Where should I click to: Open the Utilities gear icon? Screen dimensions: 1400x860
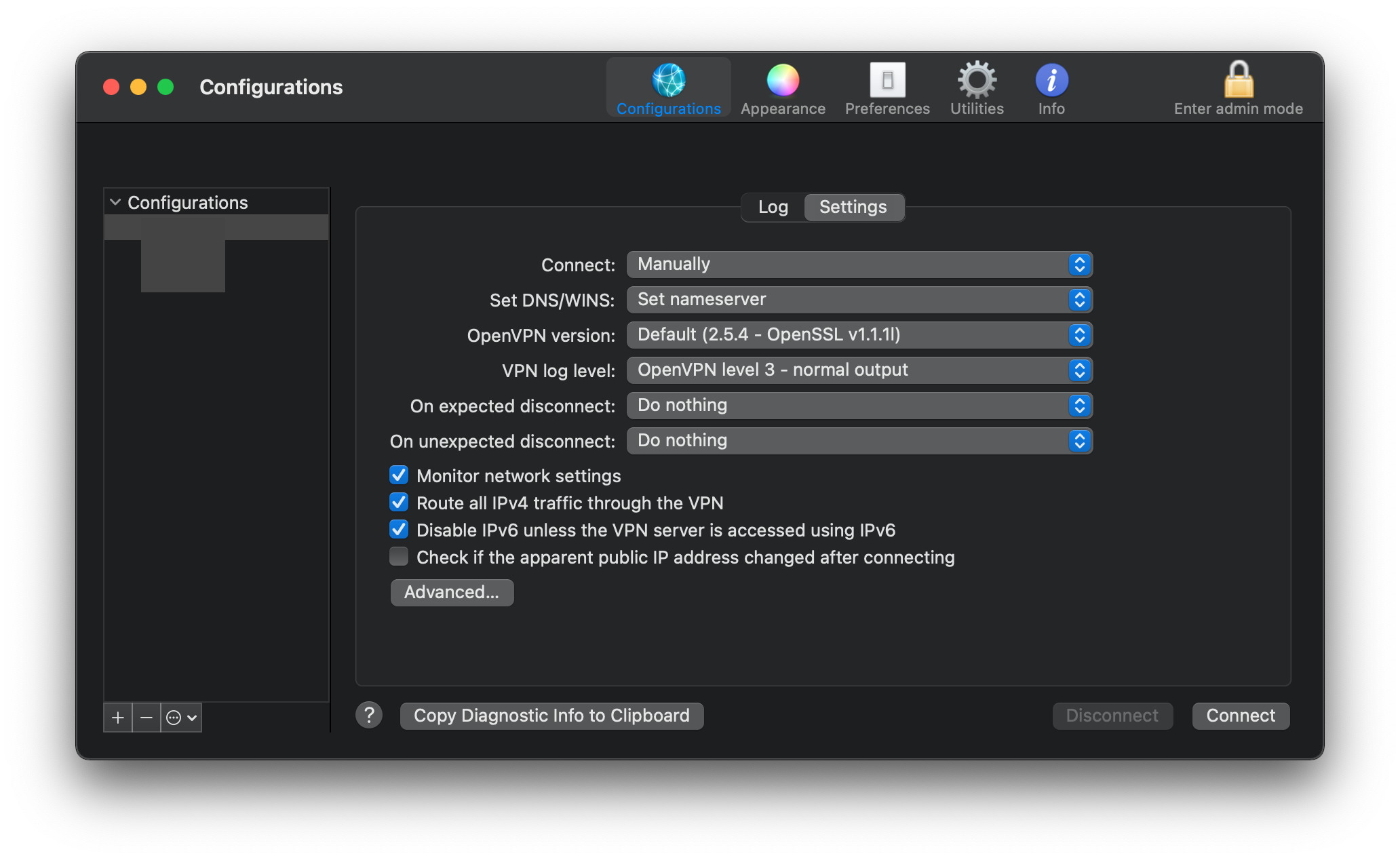pos(977,81)
